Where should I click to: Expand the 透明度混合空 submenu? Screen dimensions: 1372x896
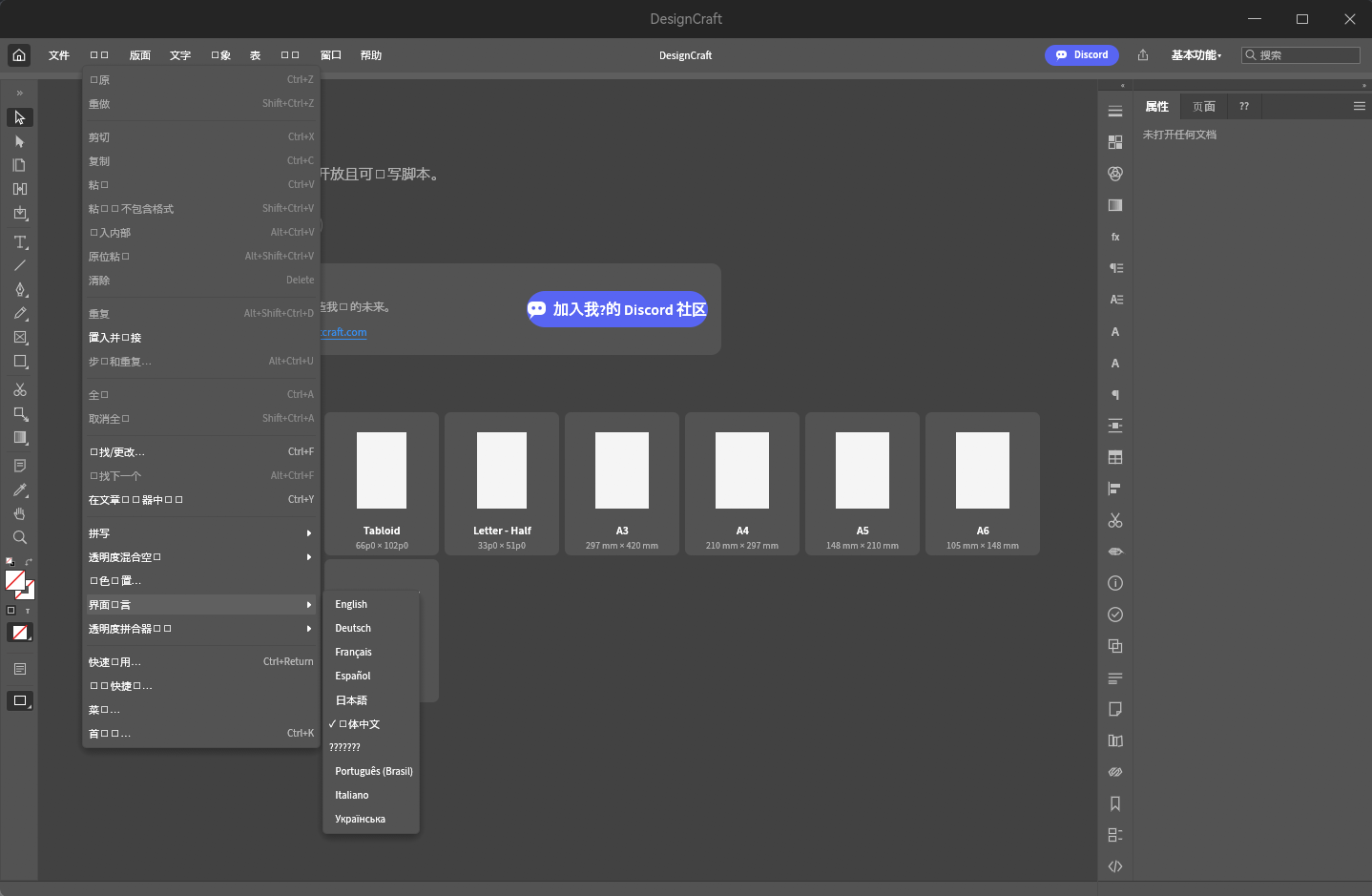(x=201, y=557)
